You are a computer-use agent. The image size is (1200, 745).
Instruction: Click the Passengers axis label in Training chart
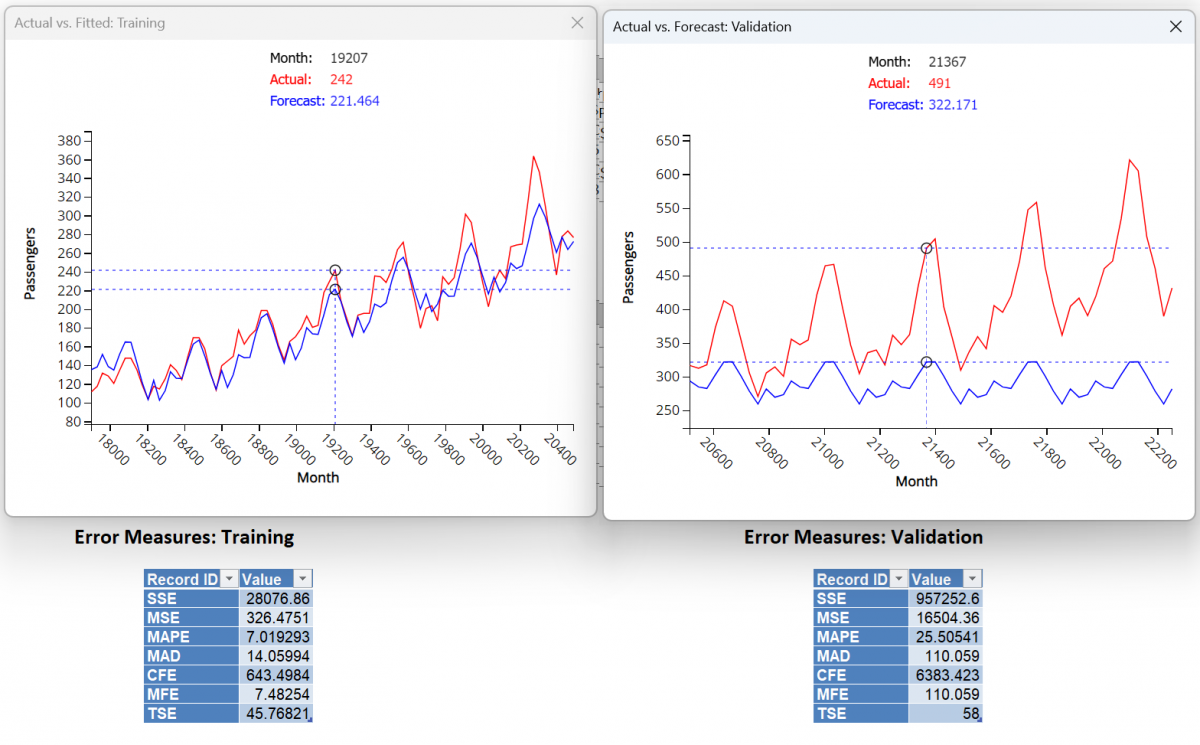click(31, 263)
